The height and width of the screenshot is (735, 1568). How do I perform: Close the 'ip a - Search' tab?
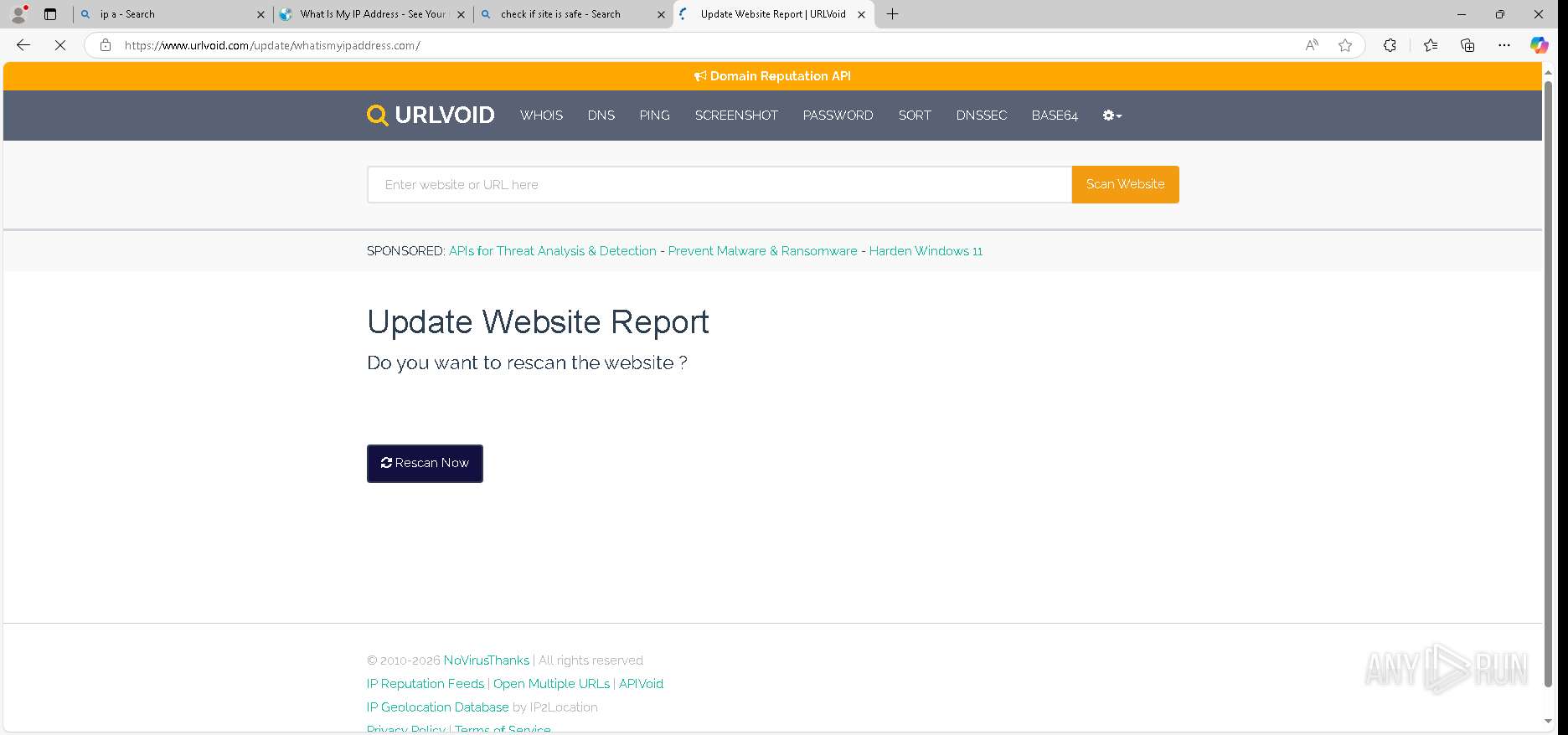click(x=260, y=14)
